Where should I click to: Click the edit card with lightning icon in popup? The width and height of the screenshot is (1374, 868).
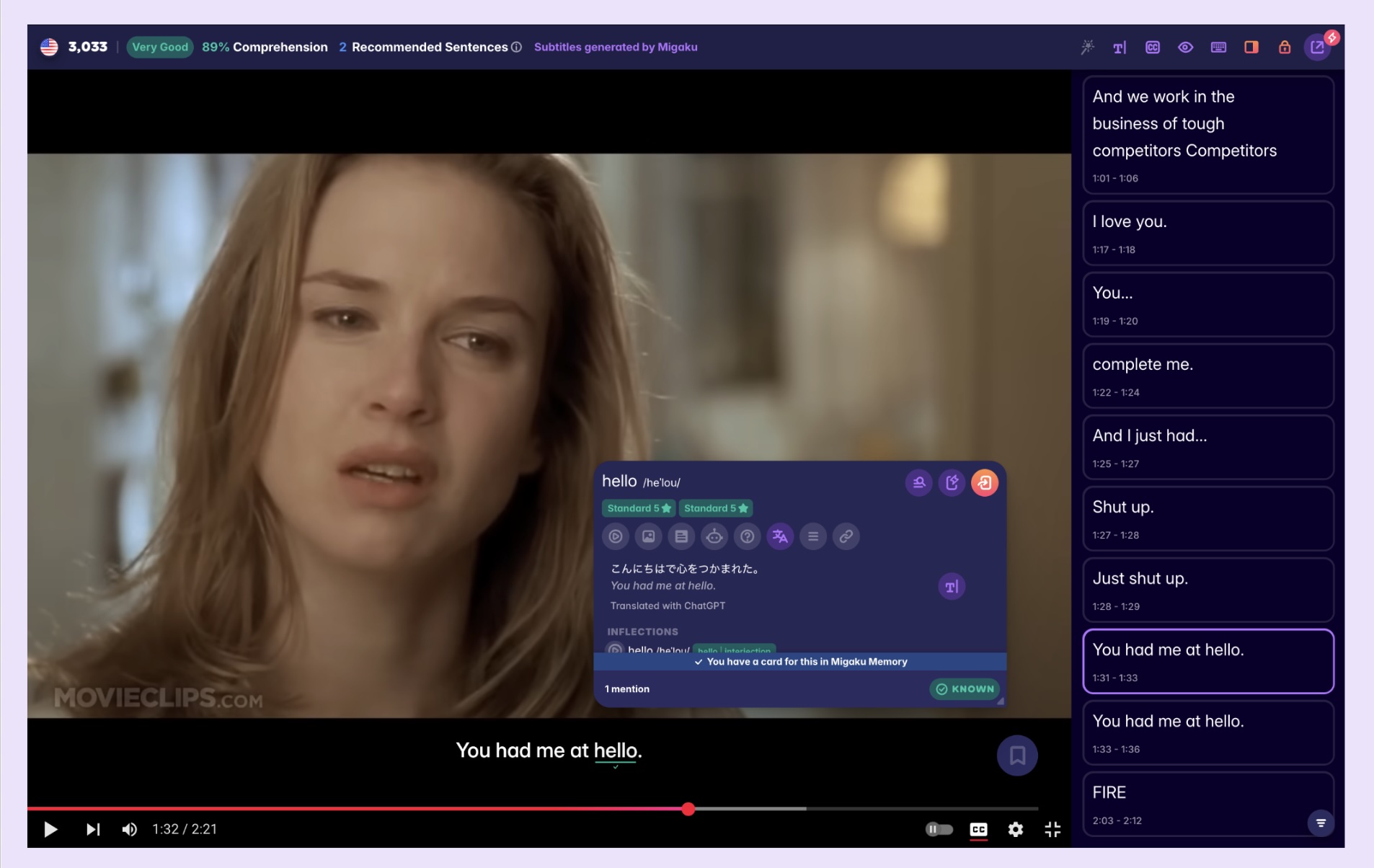(952, 482)
